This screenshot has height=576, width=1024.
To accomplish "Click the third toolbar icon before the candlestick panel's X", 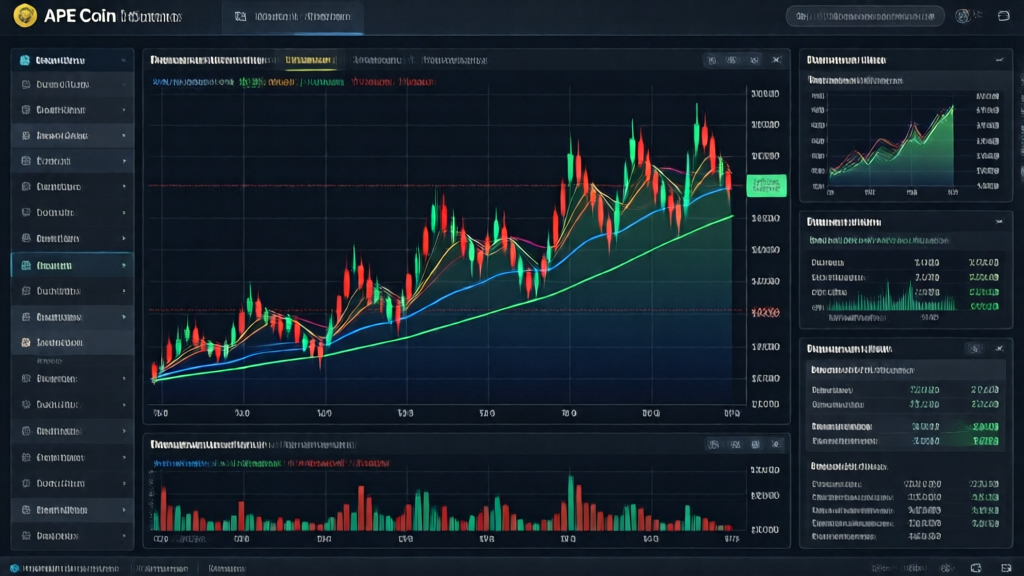I will (754, 60).
